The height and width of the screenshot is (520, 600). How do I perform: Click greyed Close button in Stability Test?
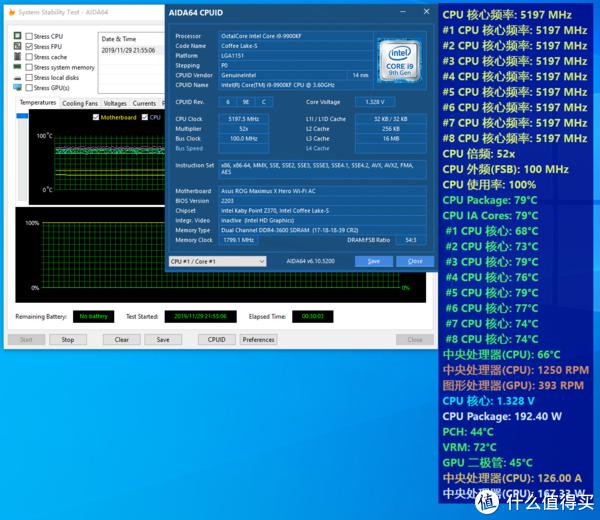pos(415,340)
